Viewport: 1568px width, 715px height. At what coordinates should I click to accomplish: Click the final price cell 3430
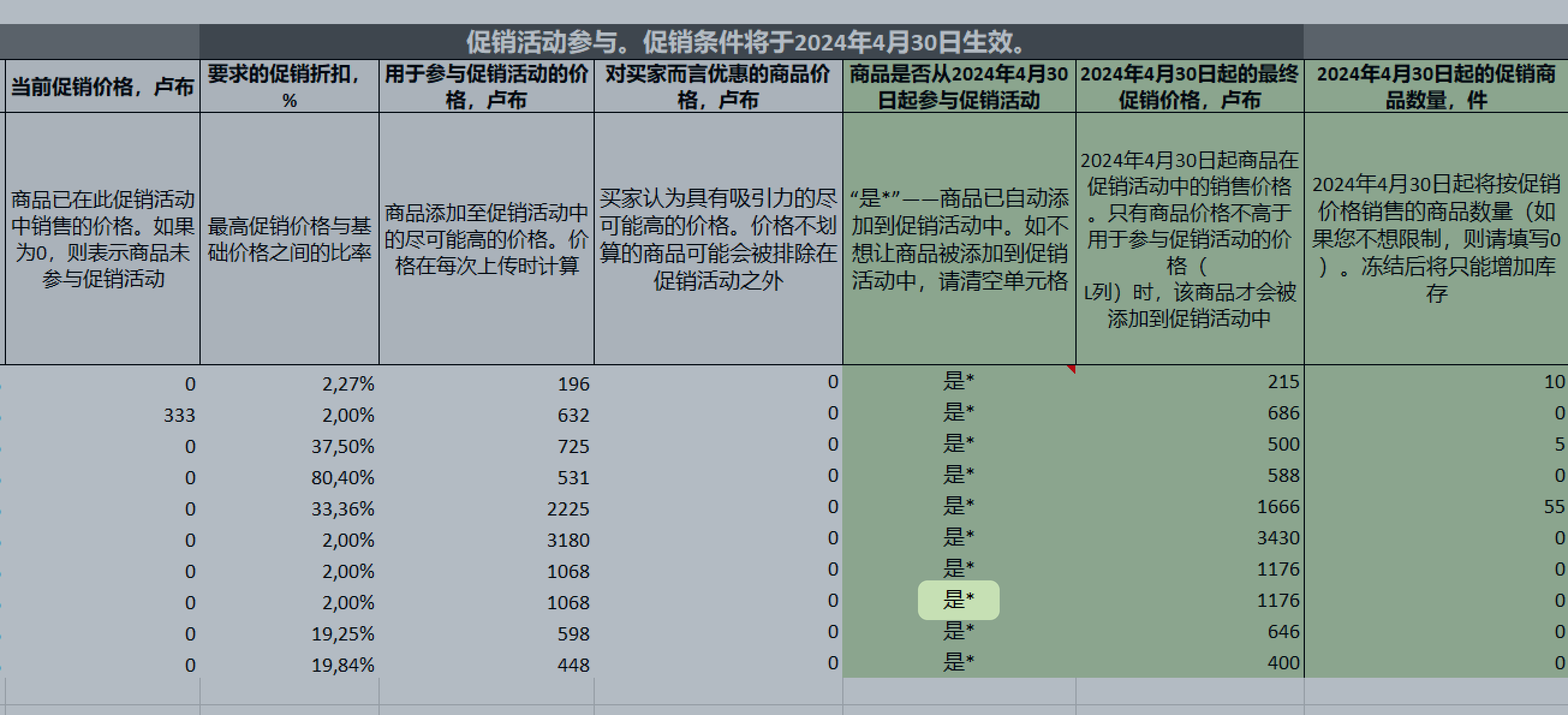click(1190, 538)
